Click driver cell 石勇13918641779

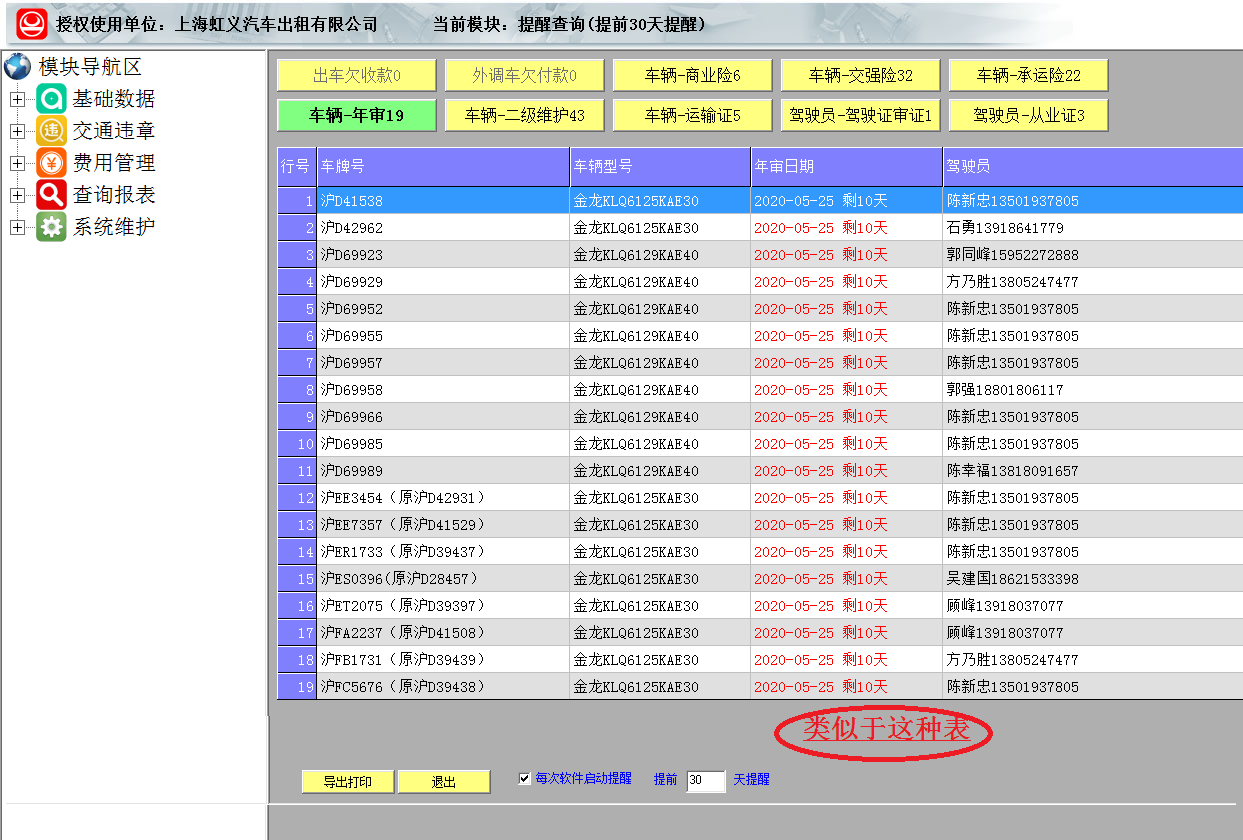point(1093,228)
